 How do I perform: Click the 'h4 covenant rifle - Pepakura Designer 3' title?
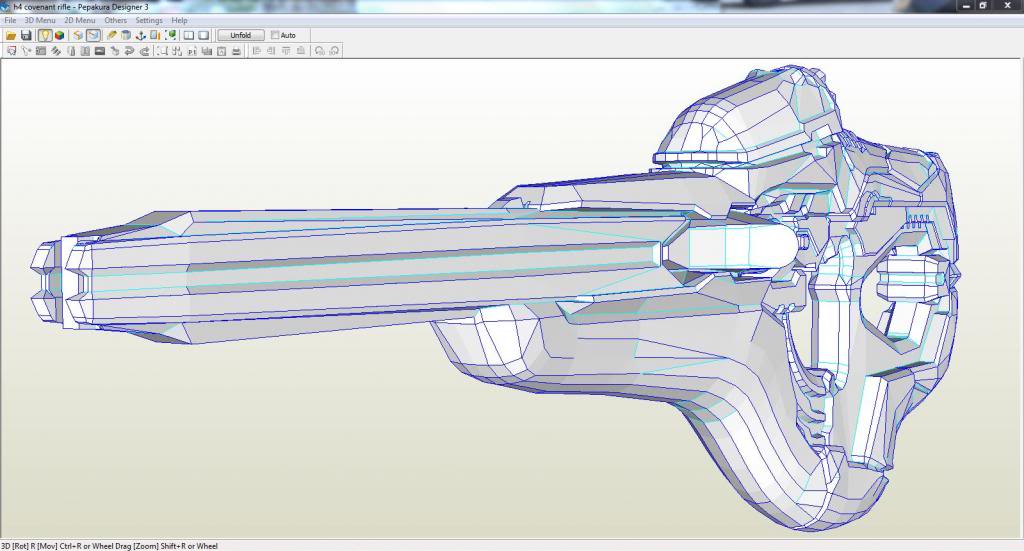point(81,7)
